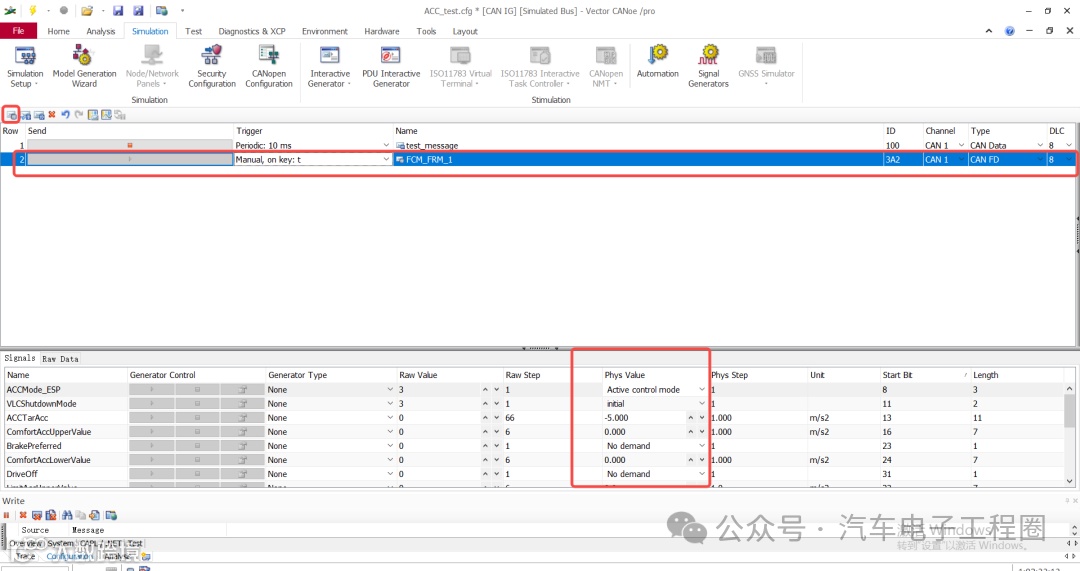The height and width of the screenshot is (571, 1080).
Task: Select the Signals tab
Action: pyautogui.click(x=19, y=358)
